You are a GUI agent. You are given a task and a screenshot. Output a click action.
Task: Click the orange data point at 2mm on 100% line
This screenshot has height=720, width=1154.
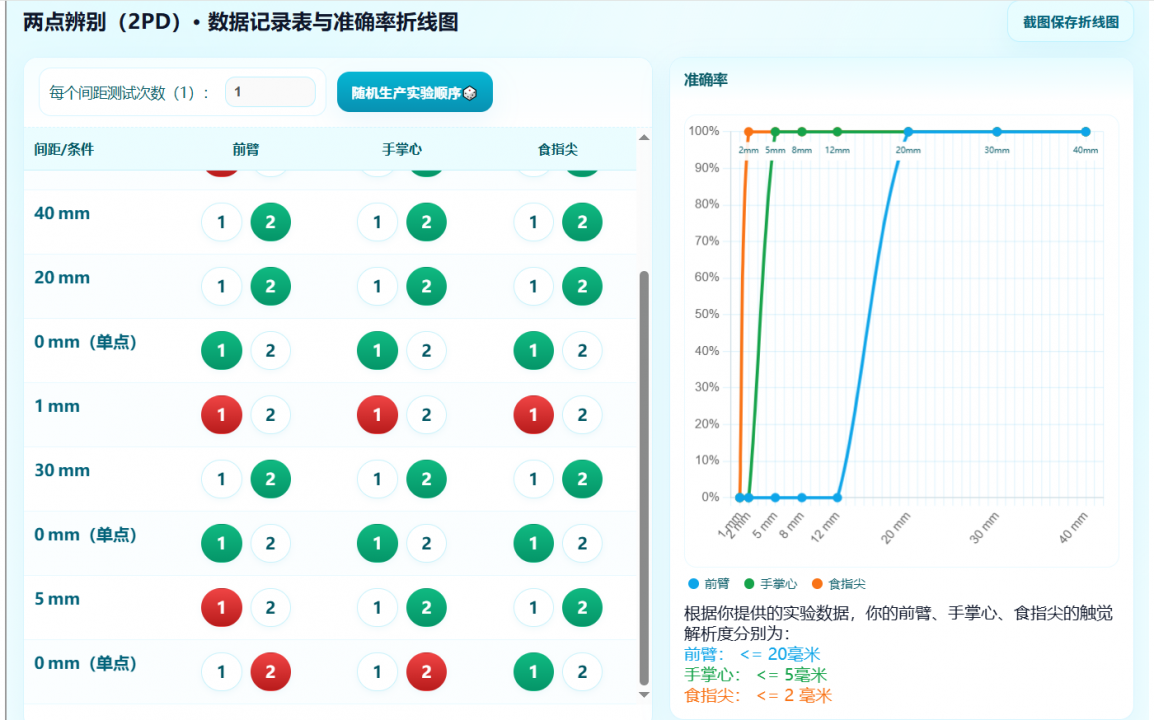pos(748,131)
